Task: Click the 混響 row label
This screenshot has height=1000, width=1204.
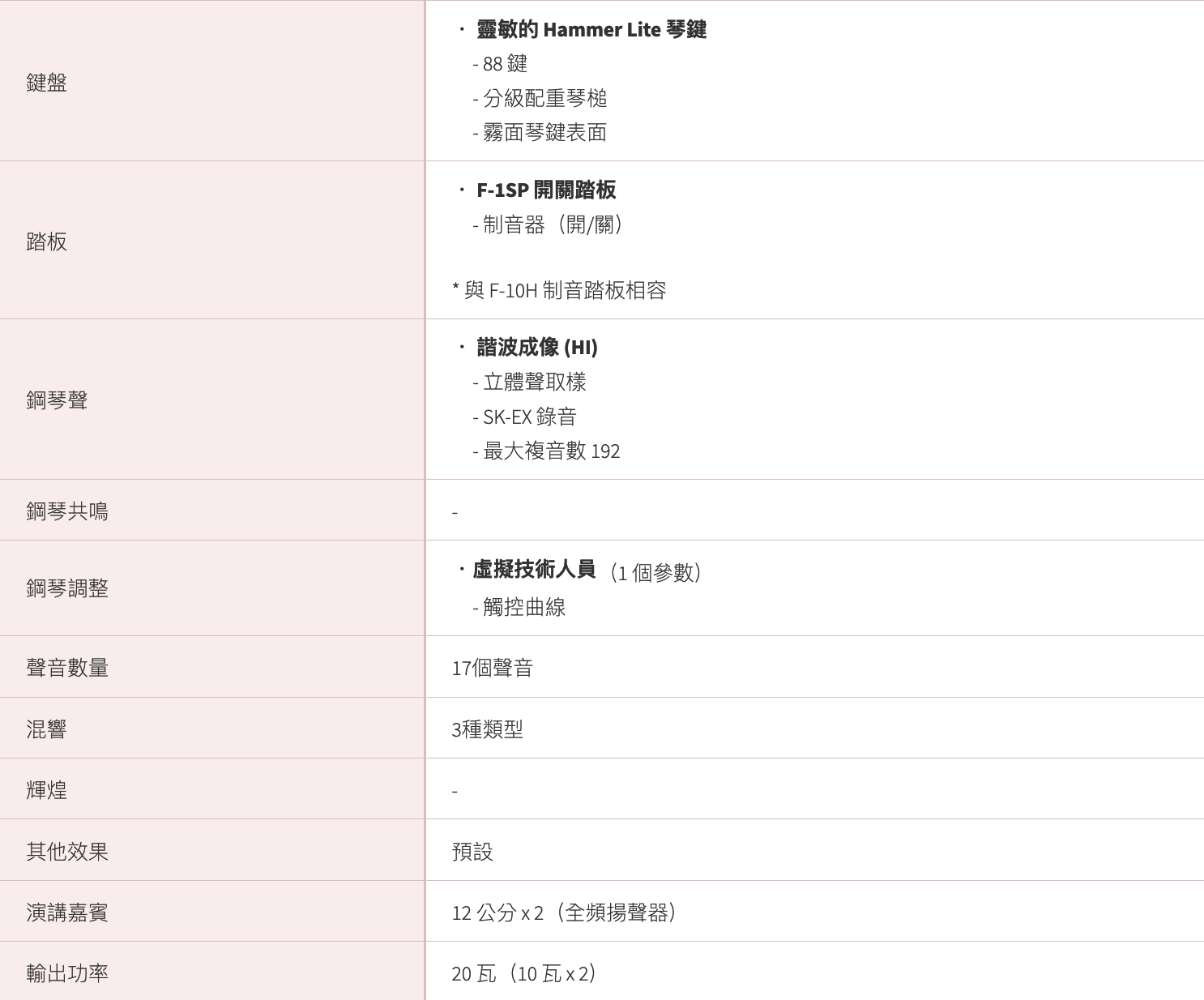Action: pos(46,729)
